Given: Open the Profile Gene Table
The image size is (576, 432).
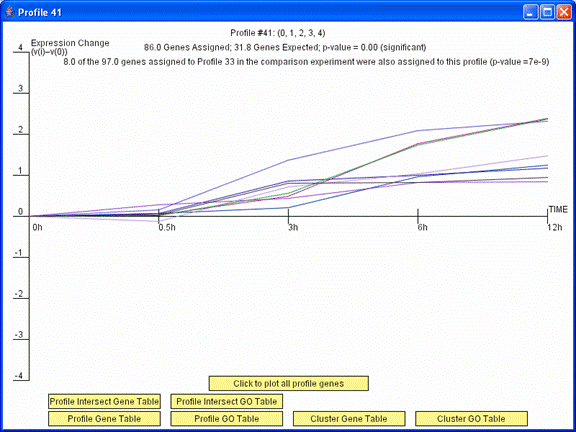Looking at the screenshot, I should tap(104, 418).
